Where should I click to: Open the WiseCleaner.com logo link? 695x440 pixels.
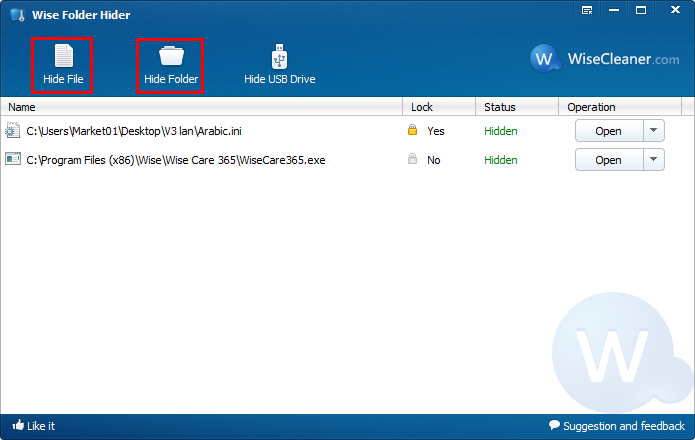[605, 58]
